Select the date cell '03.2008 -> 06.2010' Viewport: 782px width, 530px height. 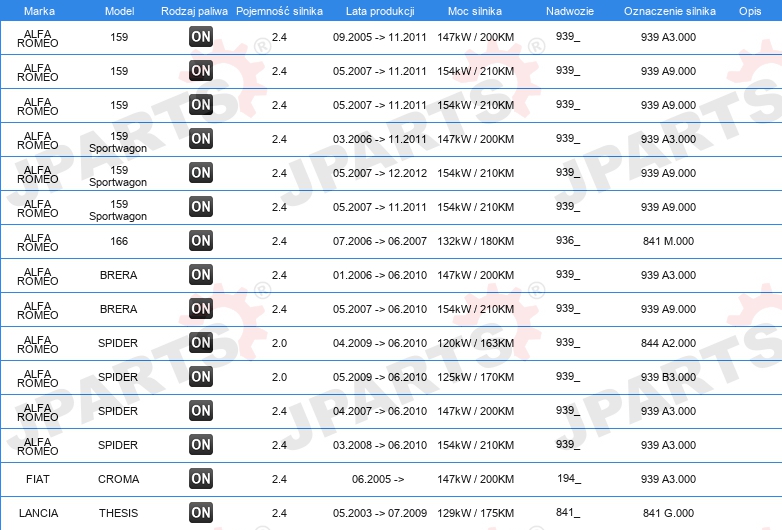380,445
